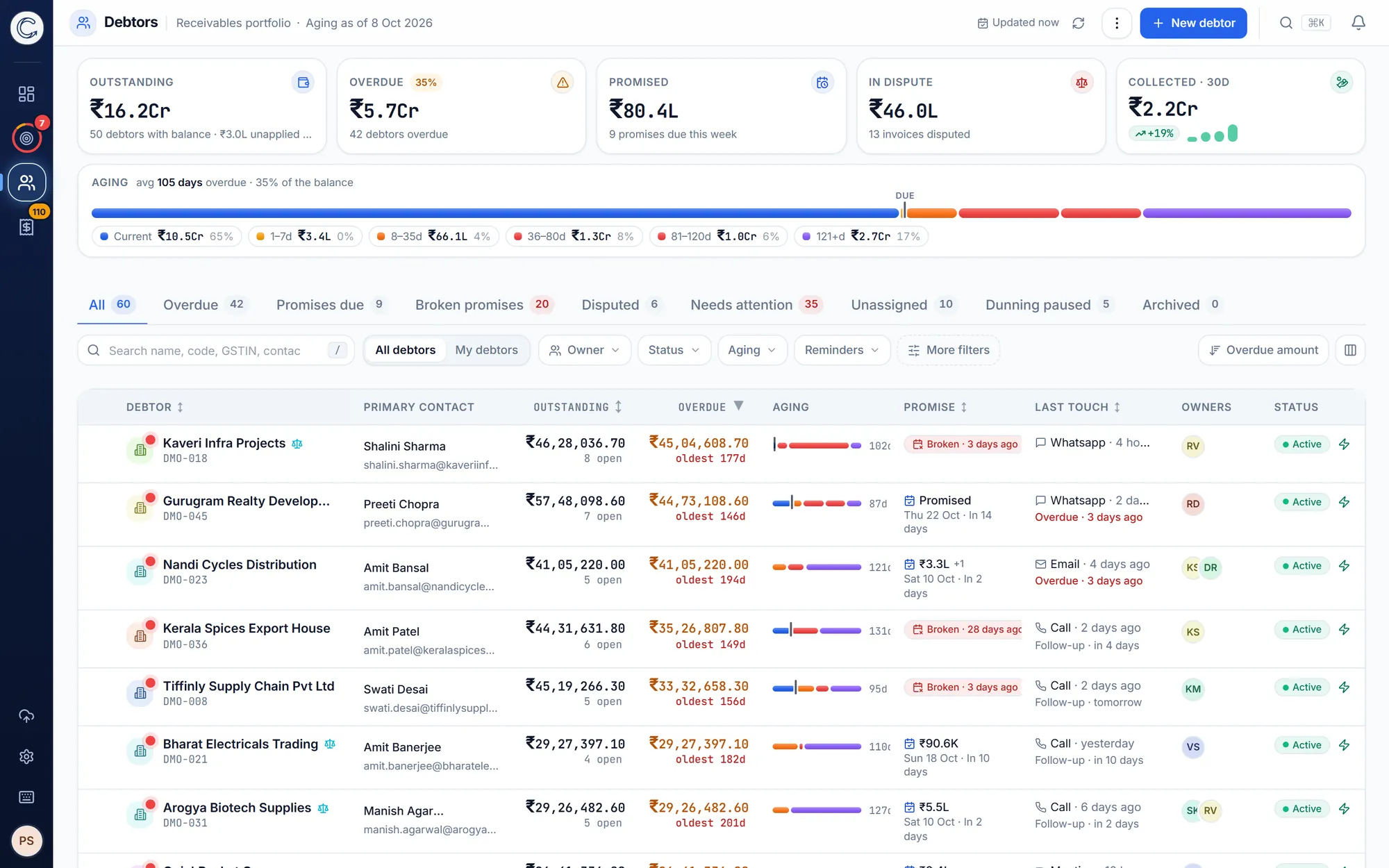This screenshot has width=1389, height=868.
Task: Open the PS user avatar in sidebar
Action: pyautogui.click(x=26, y=841)
